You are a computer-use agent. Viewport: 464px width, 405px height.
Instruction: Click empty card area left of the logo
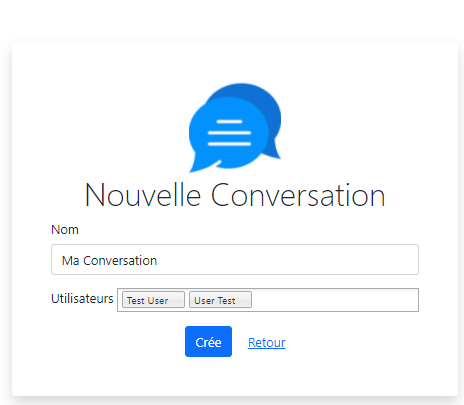(100, 127)
